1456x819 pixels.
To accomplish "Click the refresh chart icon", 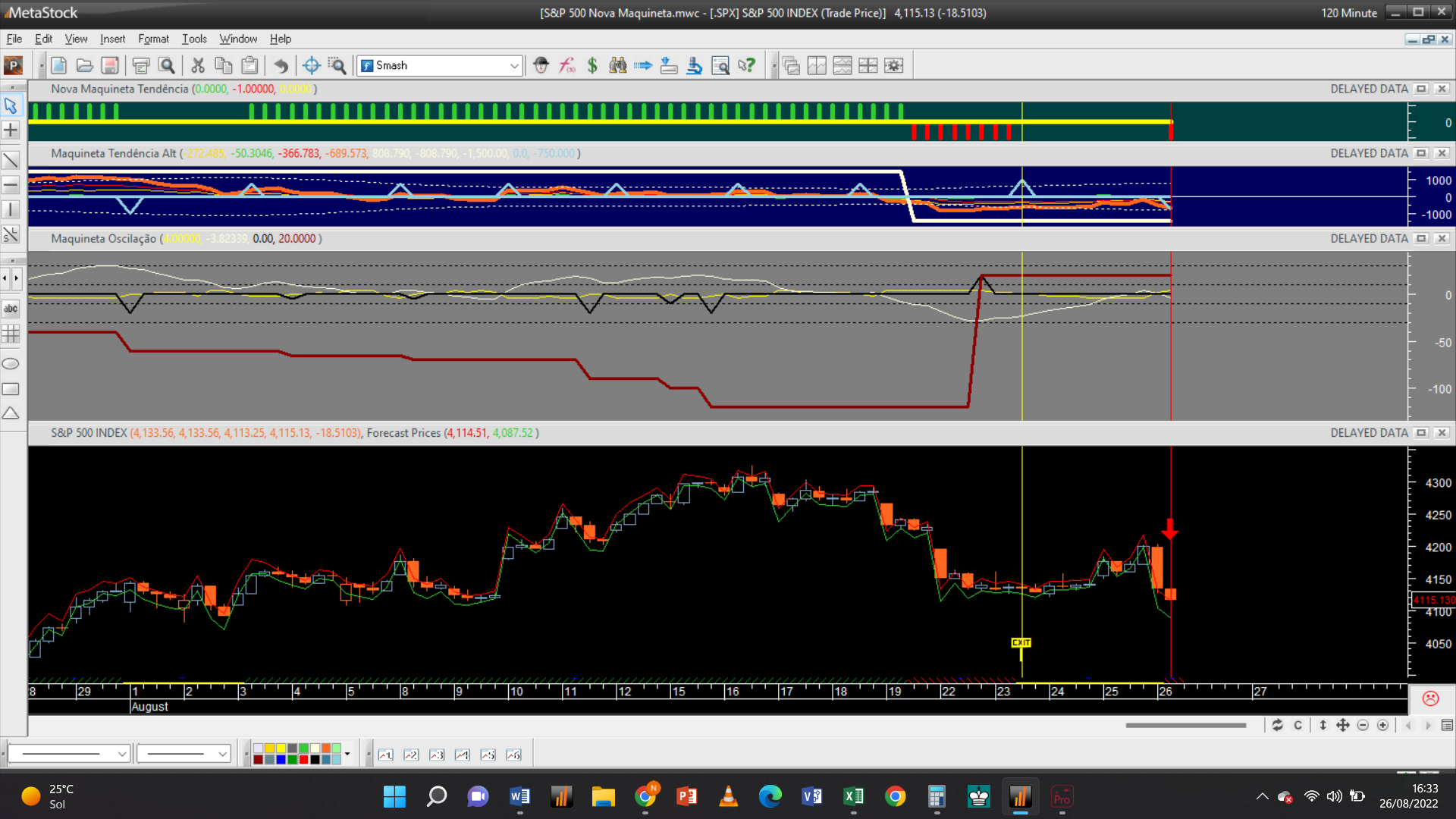I will coord(1277,726).
